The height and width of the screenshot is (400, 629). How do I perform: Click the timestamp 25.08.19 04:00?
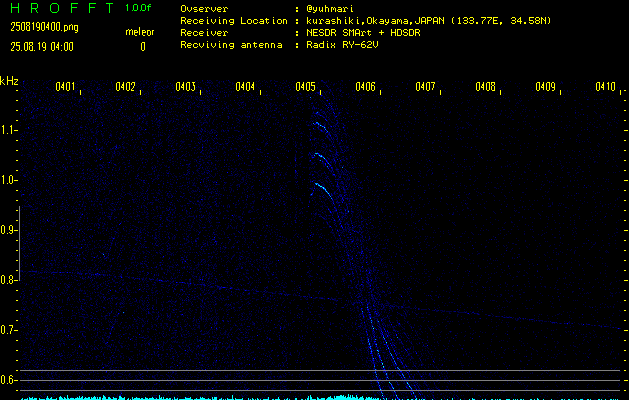point(42,47)
